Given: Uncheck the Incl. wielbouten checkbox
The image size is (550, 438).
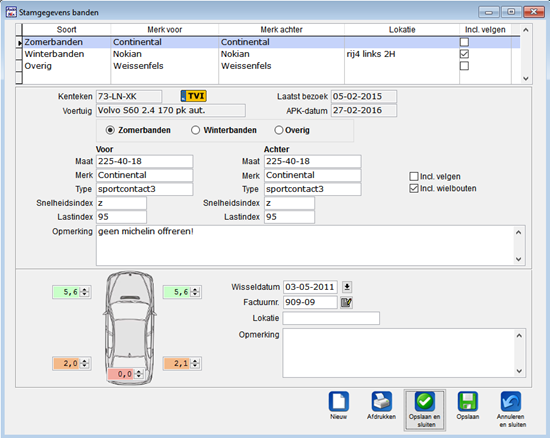Looking at the screenshot, I should coord(414,188).
